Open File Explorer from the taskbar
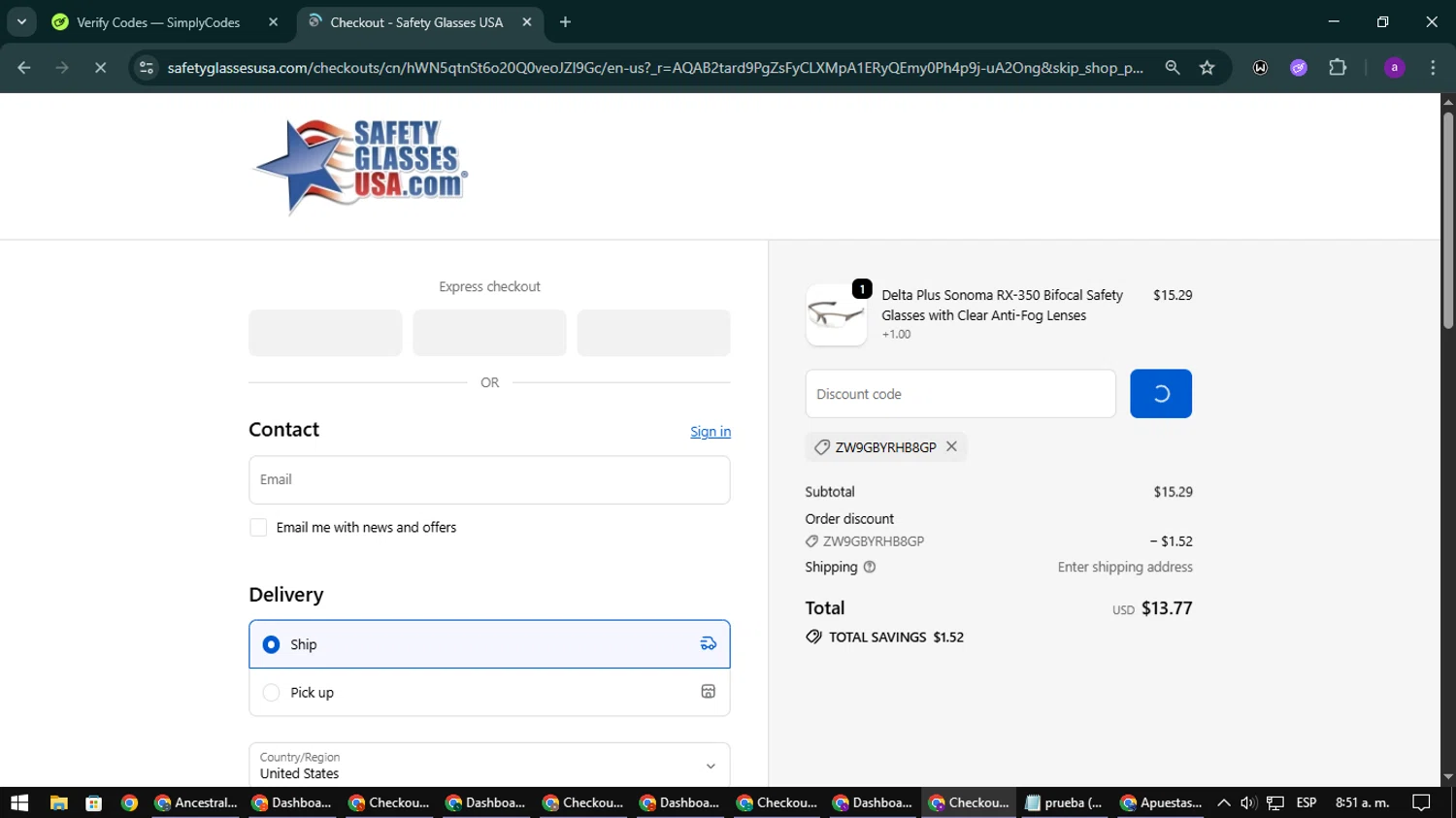Screen dimensions: 1456x818 [x=58, y=802]
